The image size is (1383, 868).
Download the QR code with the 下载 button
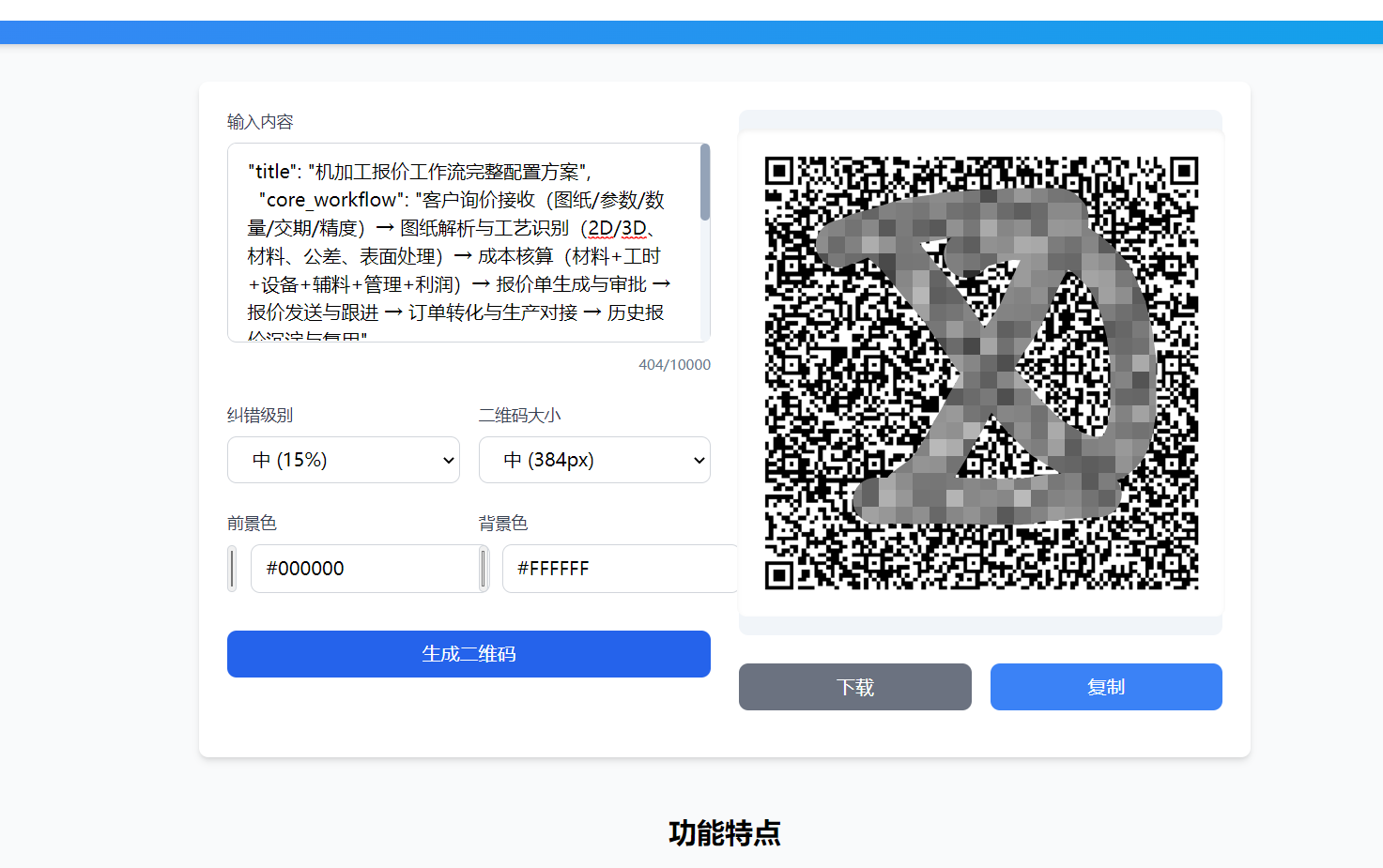(854, 687)
